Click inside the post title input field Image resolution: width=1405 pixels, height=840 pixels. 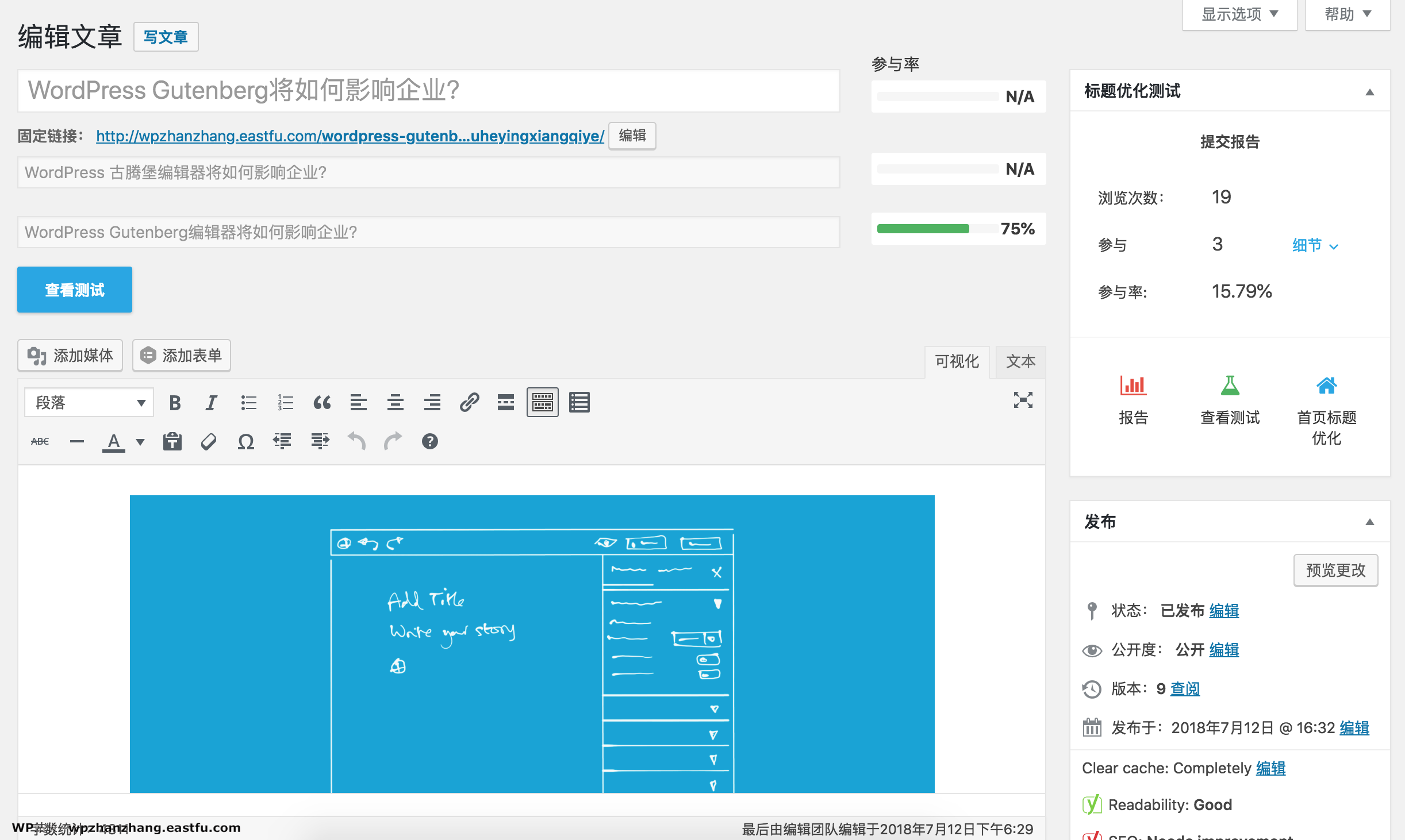click(428, 90)
